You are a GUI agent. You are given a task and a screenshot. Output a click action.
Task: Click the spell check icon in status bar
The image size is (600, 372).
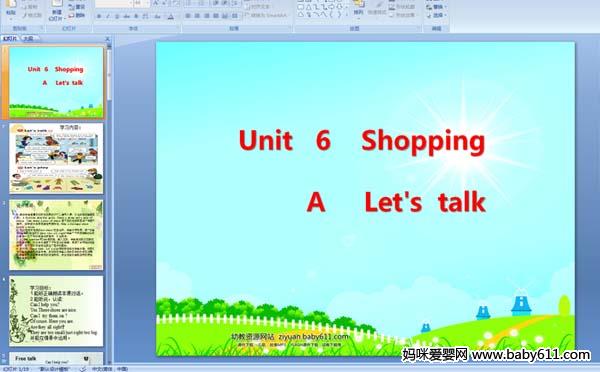pyautogui.click(x=83, y=369)
